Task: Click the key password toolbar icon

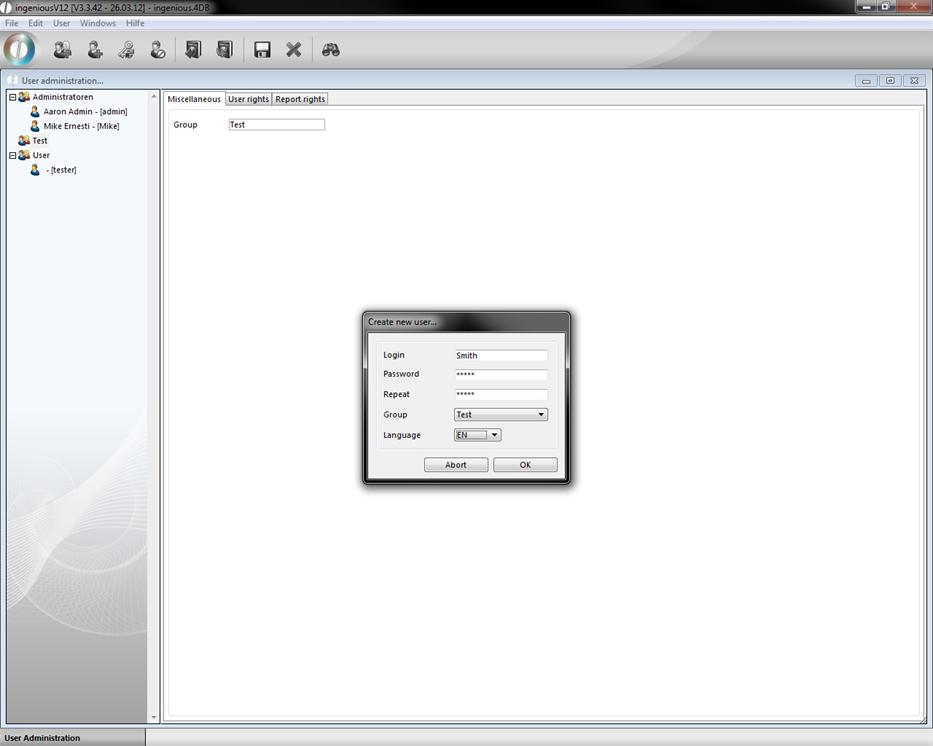Action: (x=126, y=50)
